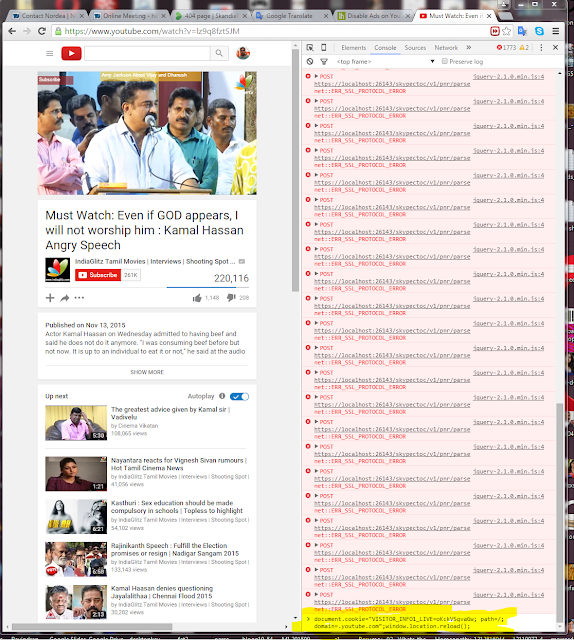This screenshot has width=574, height=640.
Task: Open 'Rajinikanth Speech' video title
Action: point(175,549)
